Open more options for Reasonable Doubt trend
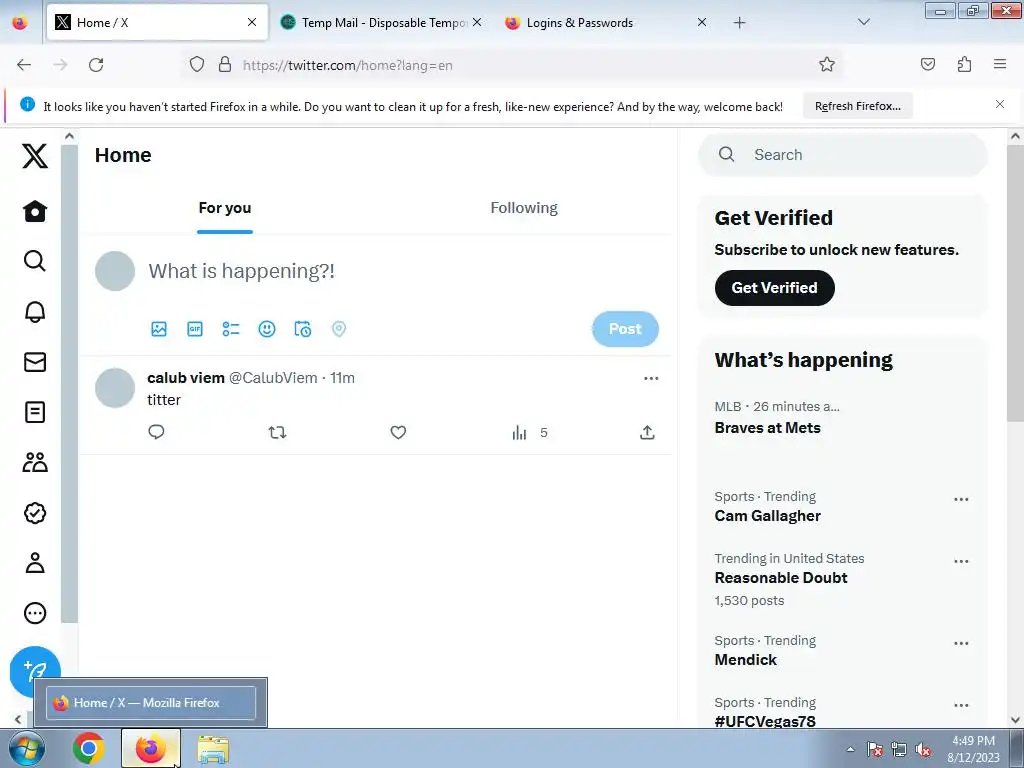This screenshot has width=1024, height=768. coord(961,561)
